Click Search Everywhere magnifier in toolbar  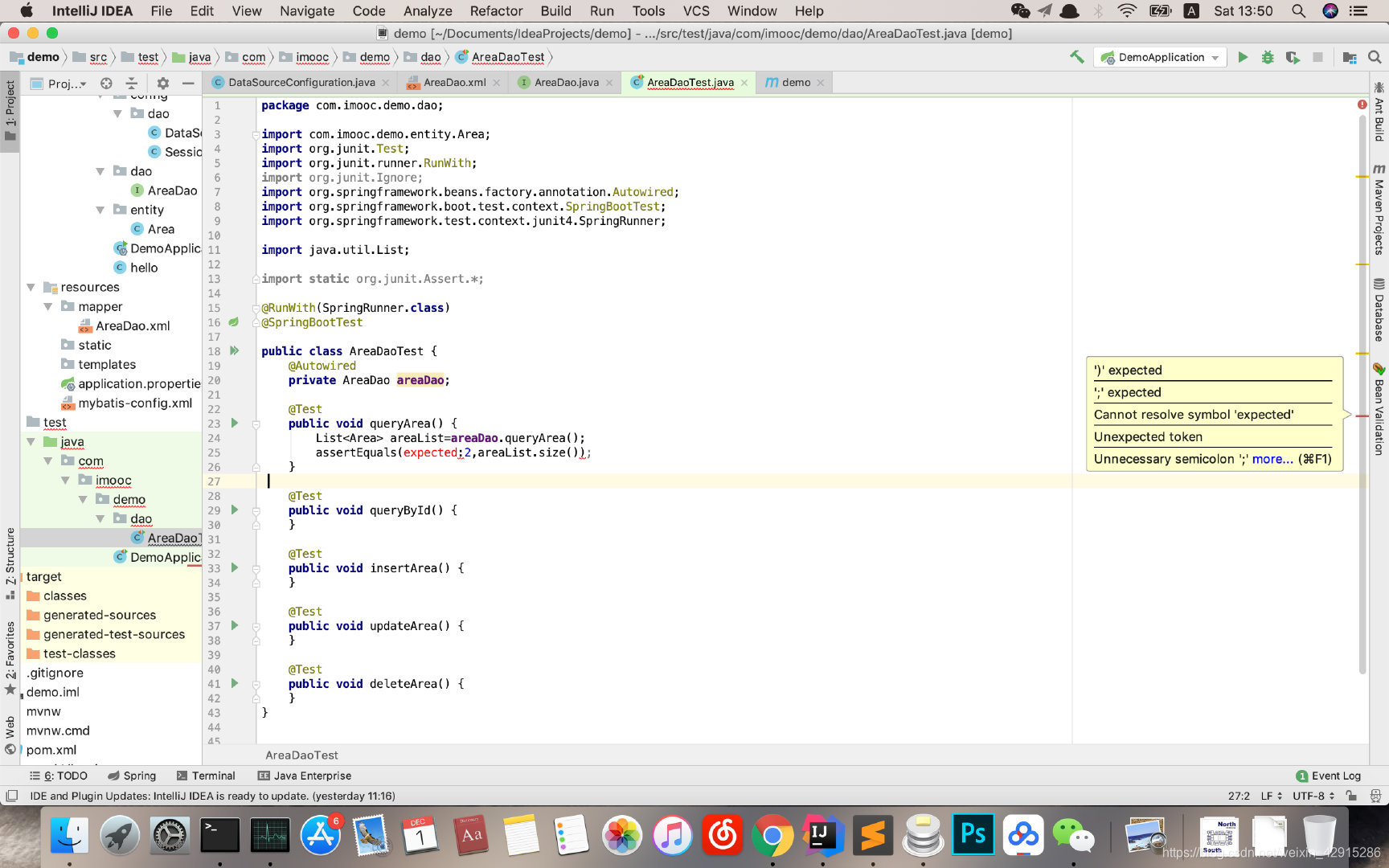pyautogui.click(x=1375, y=57)
